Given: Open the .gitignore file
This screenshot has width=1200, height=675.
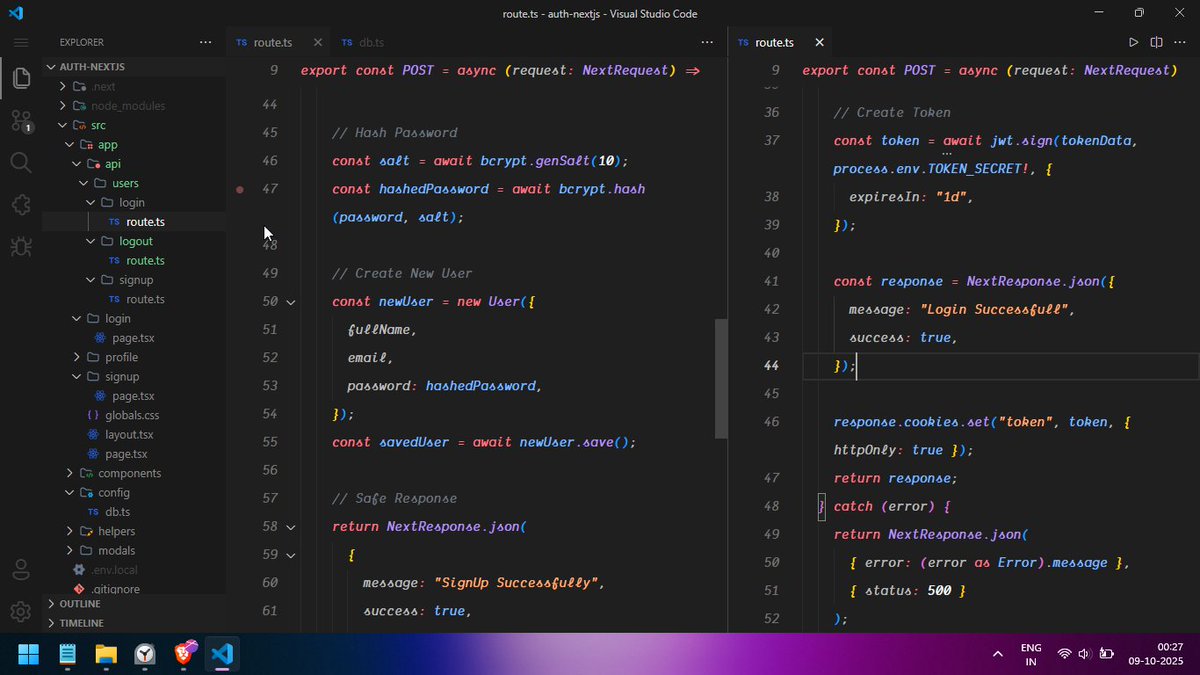Looking at the screenshot, I should (x=115, y=589).
